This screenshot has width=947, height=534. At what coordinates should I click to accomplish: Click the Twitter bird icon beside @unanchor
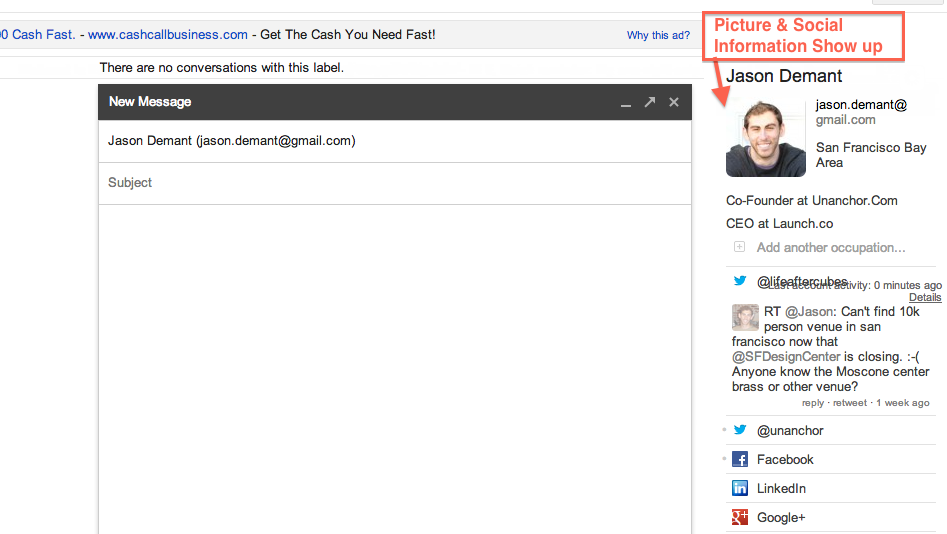pyautogui.click(x=740, y=430)
